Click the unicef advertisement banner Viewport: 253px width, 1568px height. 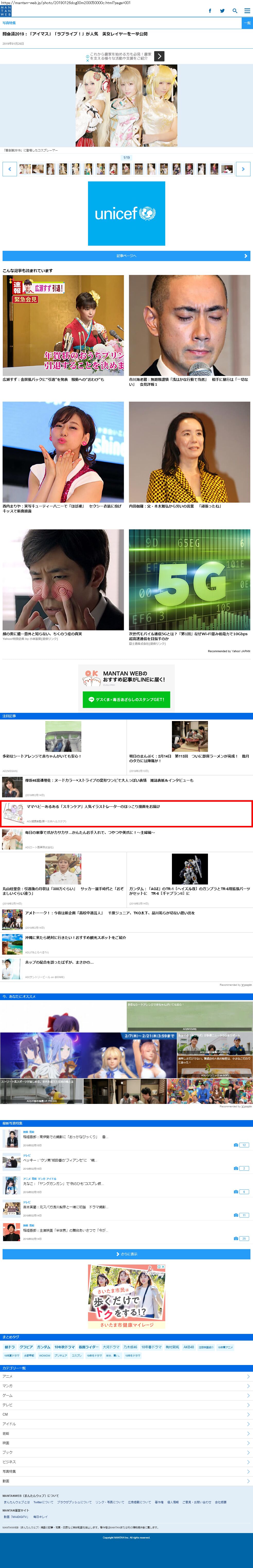[126, 213]
